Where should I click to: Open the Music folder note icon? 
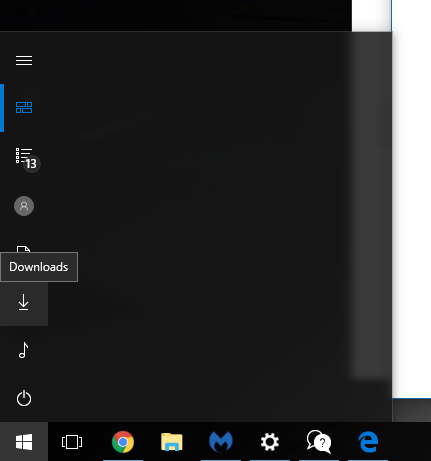pos(24,350)
